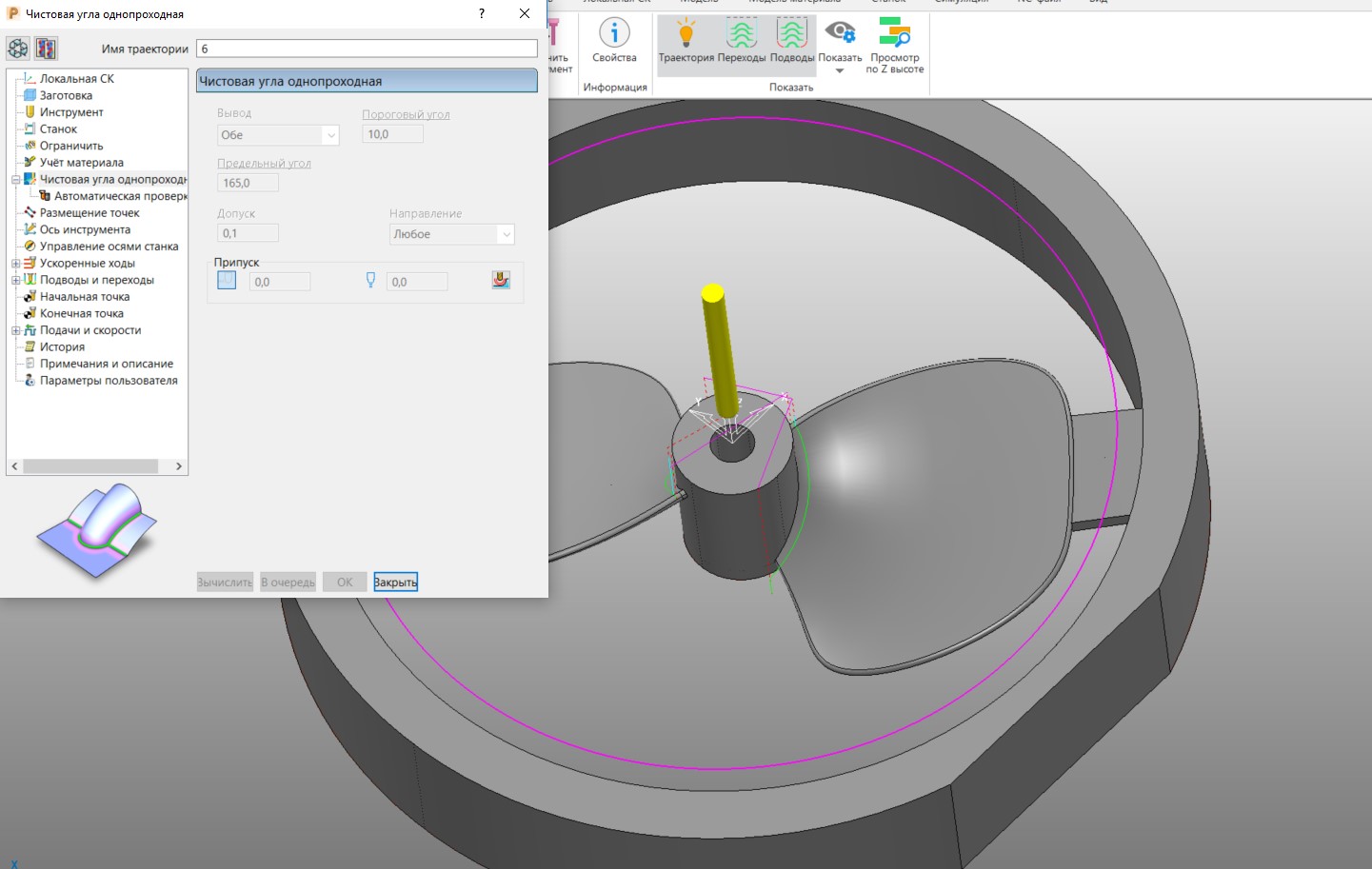The image size is (1372, 869).
Task: Click the recycle toolpath icon beside the name field
Action: pyautogui.click(x=18, y=48)
